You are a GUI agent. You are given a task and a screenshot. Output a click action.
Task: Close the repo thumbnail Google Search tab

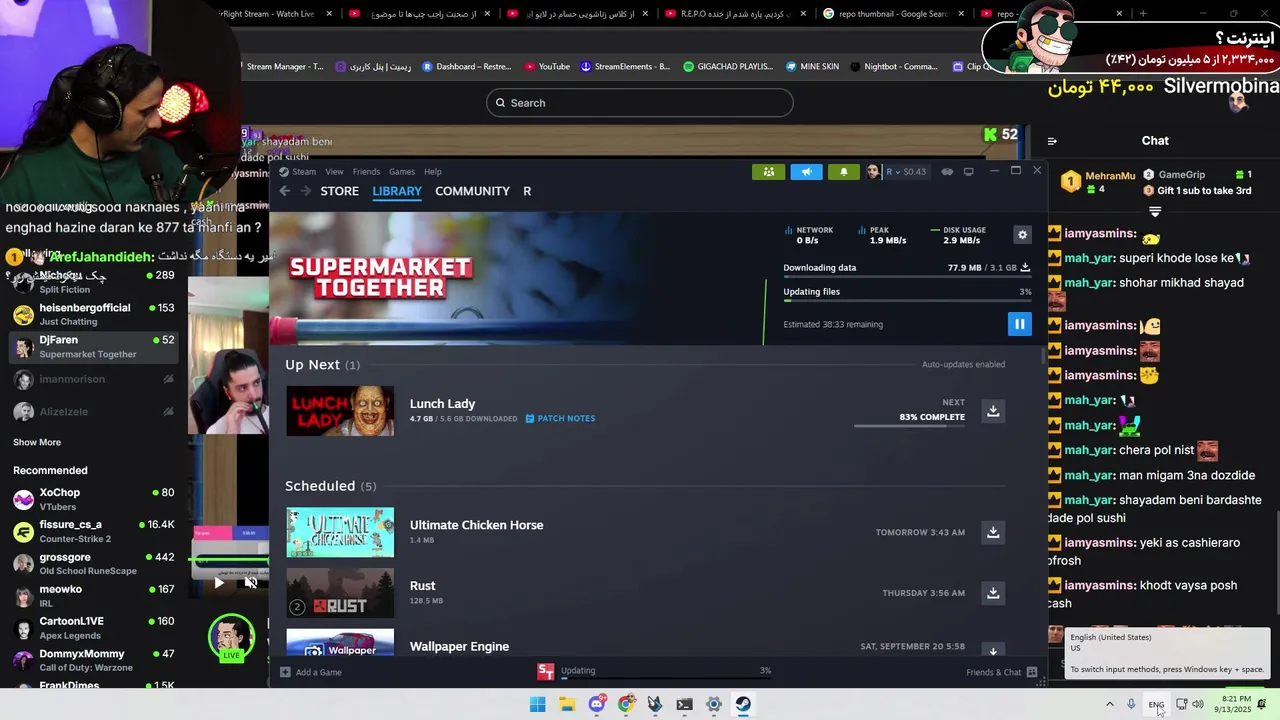[x=962, y=14]
